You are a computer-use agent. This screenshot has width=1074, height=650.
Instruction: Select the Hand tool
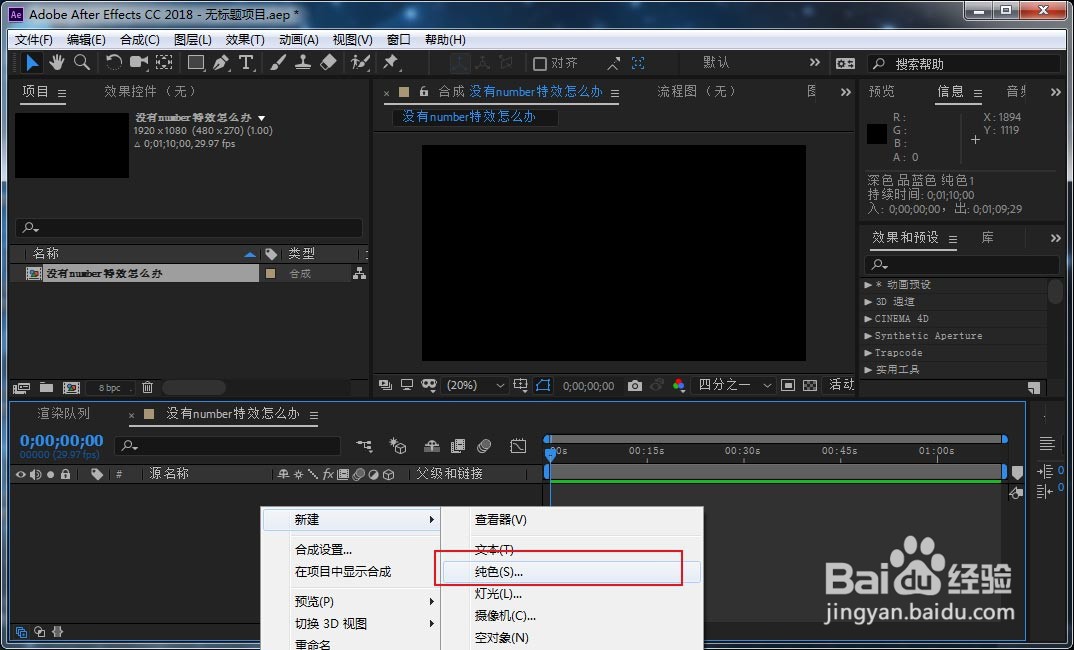click(x=57, y=63)
